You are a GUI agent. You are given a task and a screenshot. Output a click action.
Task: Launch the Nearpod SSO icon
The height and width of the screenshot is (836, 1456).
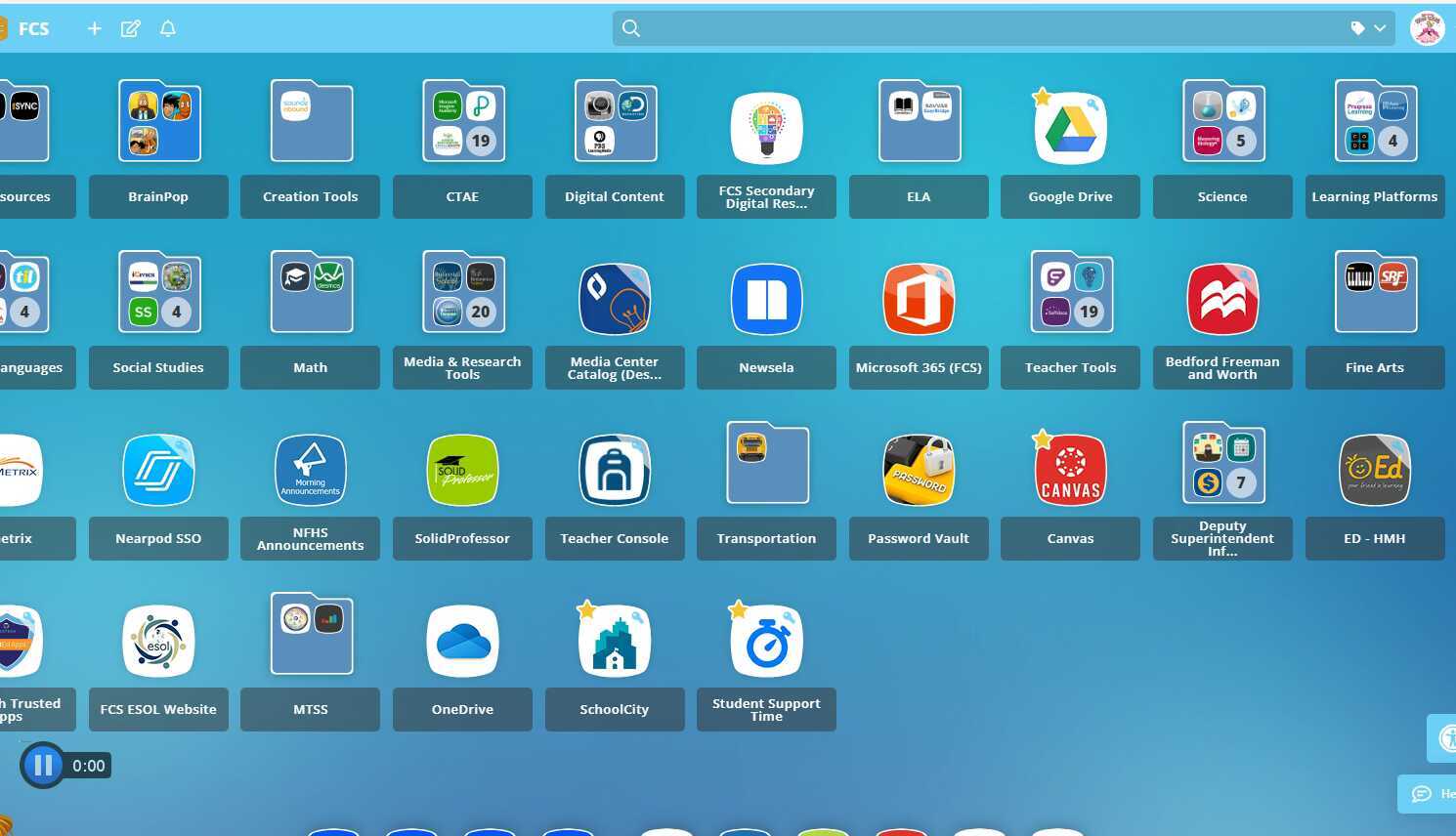click(x=158, y=470)
